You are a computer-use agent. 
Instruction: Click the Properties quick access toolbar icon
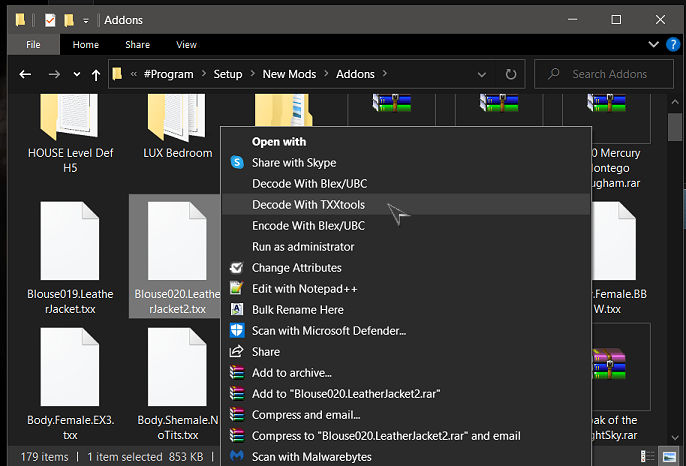(x=50, y=20)
